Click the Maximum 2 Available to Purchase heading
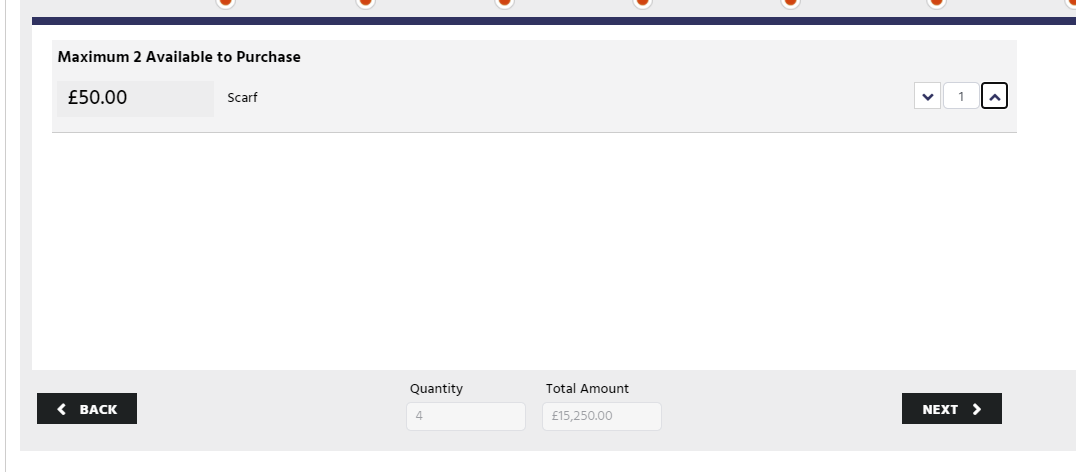Image resolution: width=1076 pixels, height=472 pixels. 179,57
